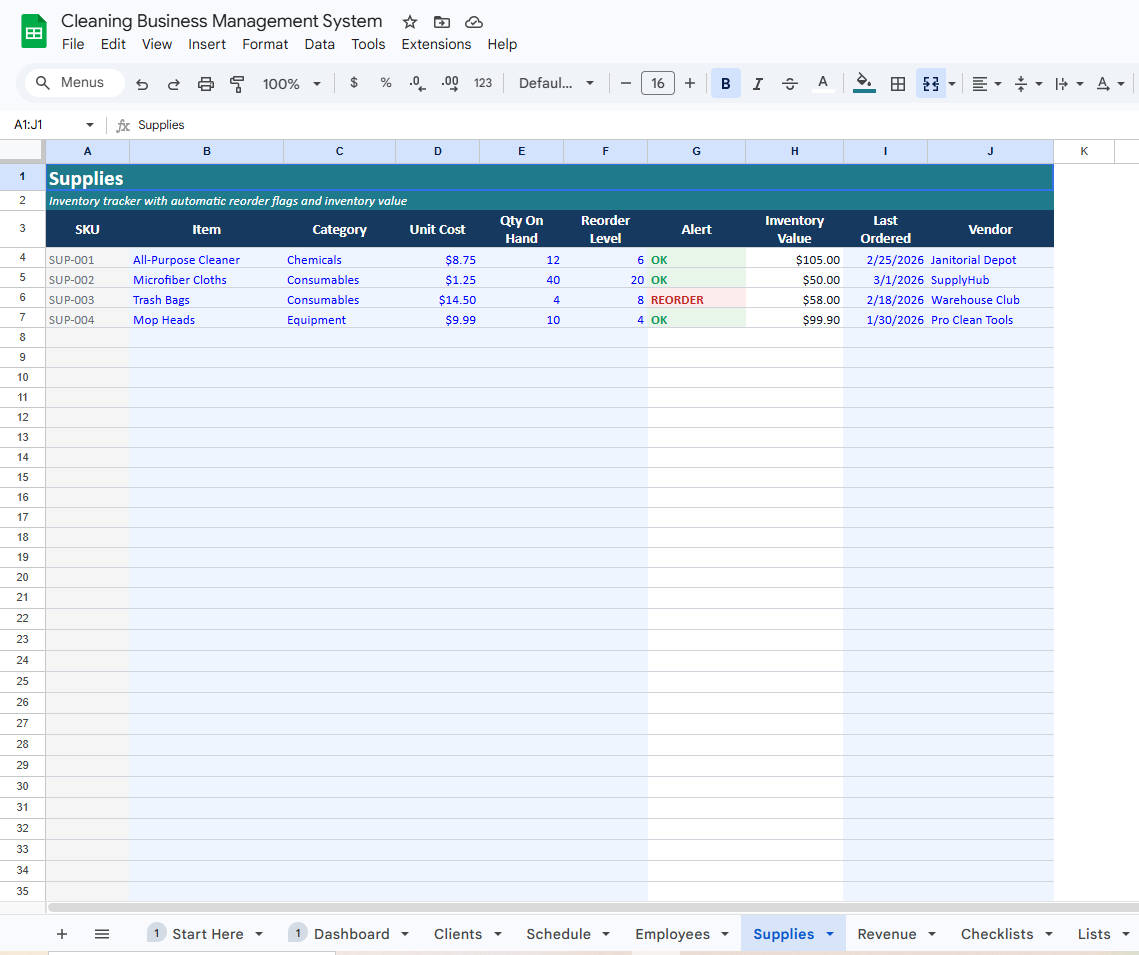This screenshot has width=1139, height=955.
Task: Open the Google Sheets home icon
Action: coord(33,33)
